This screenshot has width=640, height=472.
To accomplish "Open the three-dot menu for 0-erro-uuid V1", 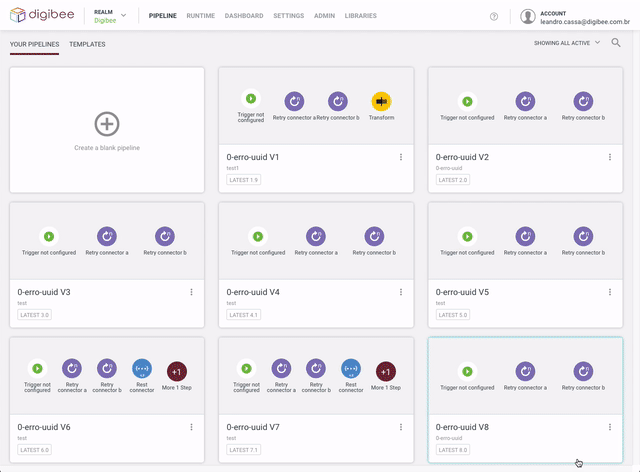I will point(401,157).
